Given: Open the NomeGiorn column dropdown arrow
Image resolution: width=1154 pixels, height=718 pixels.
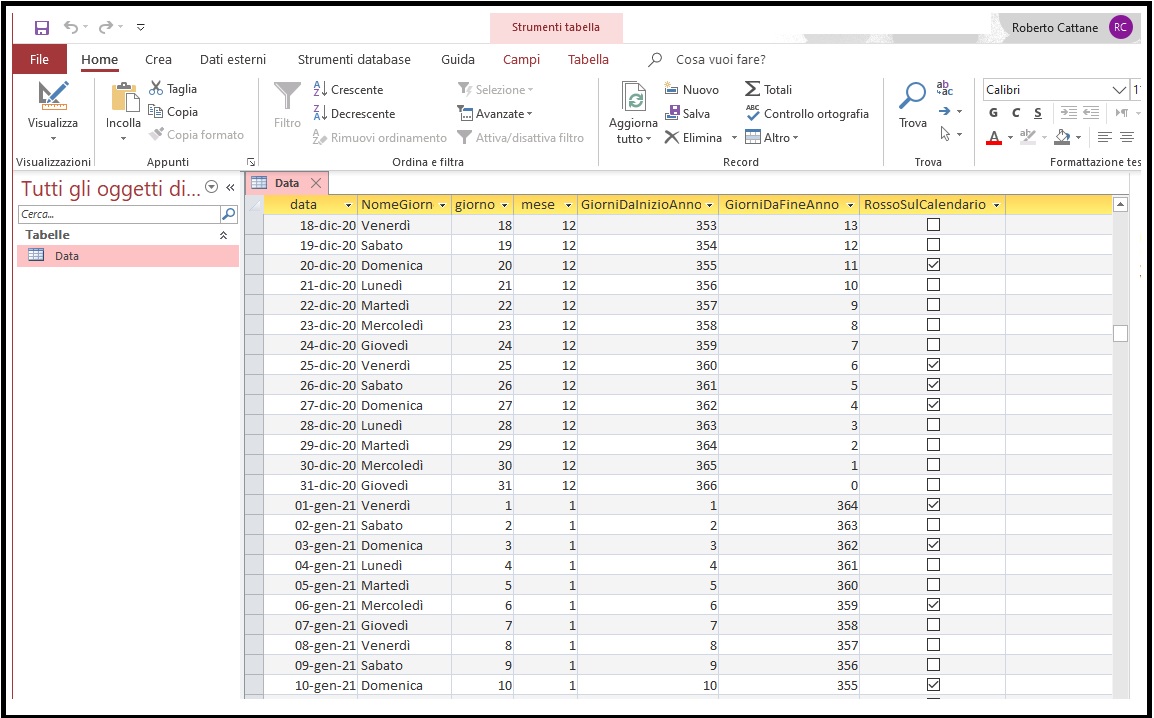Looking at the screenshot, I should coord(442,205).
